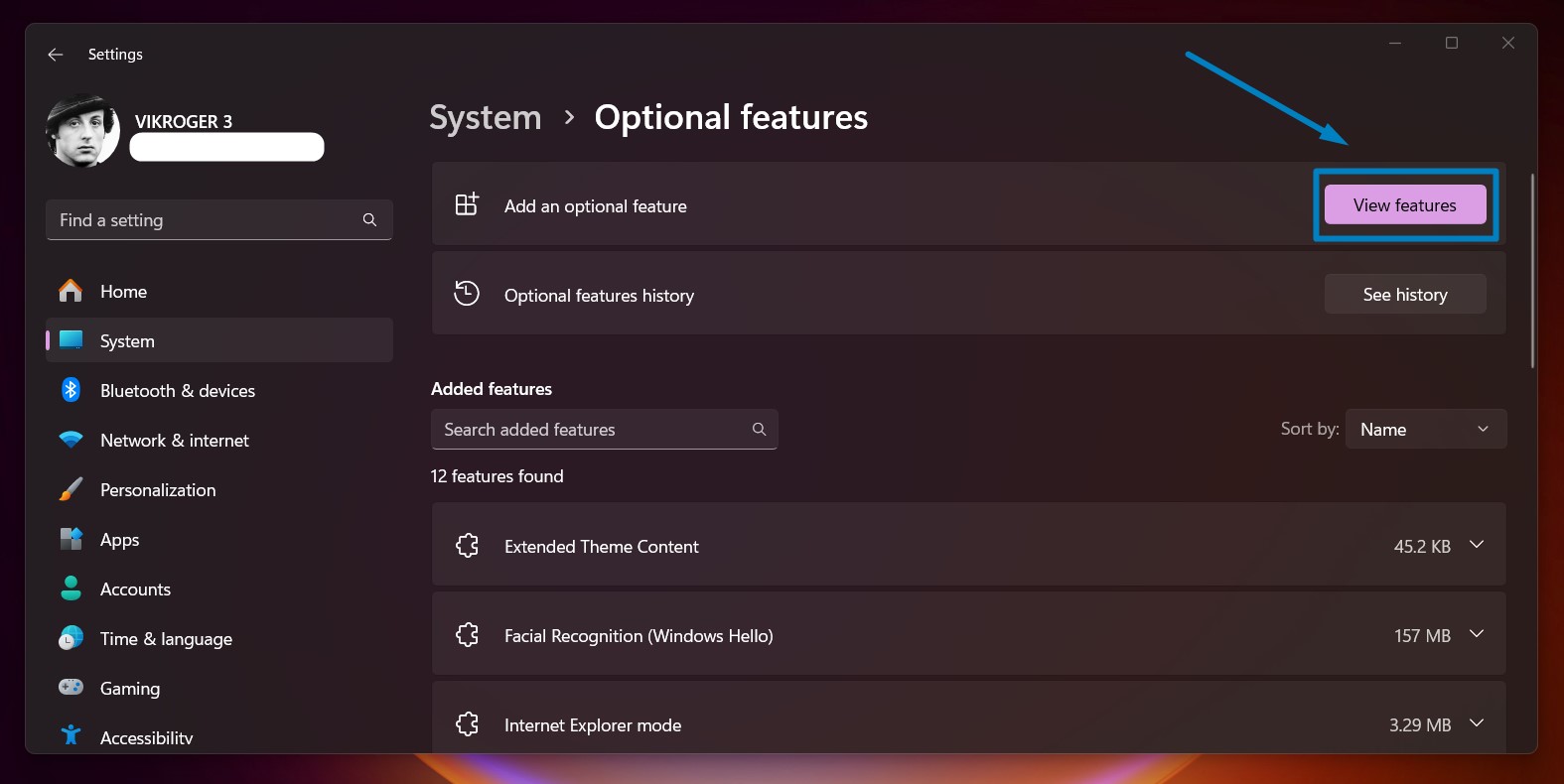Minimize the Settings window

1395,43
